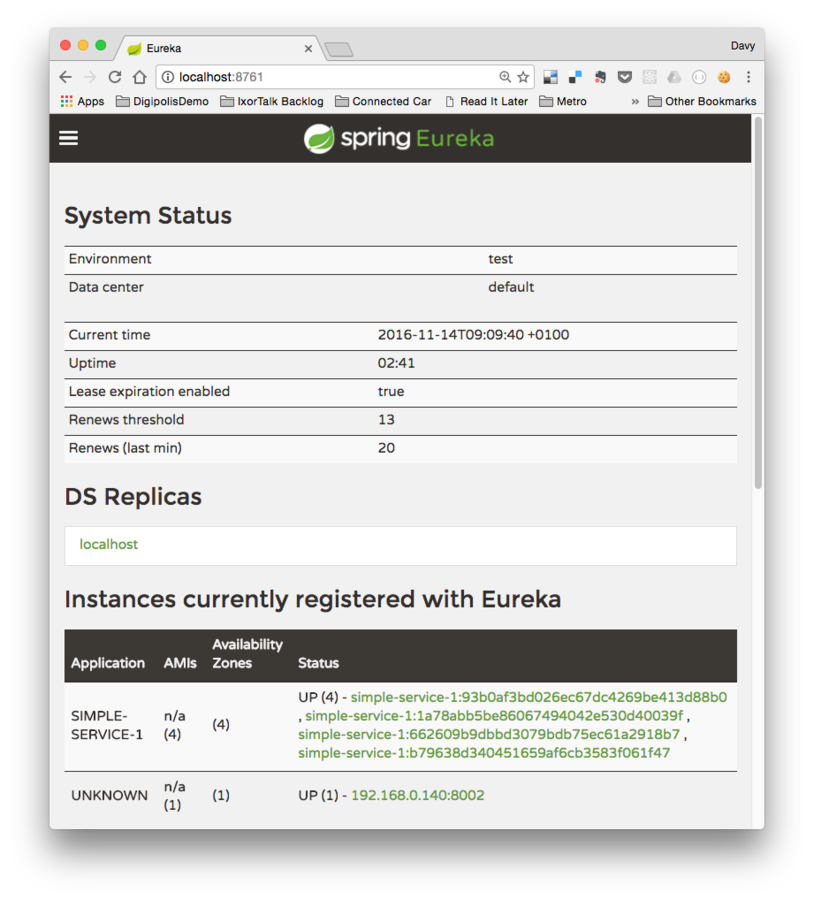
Task: Bookmark this page with the star icon
Action: pos(523,77)
